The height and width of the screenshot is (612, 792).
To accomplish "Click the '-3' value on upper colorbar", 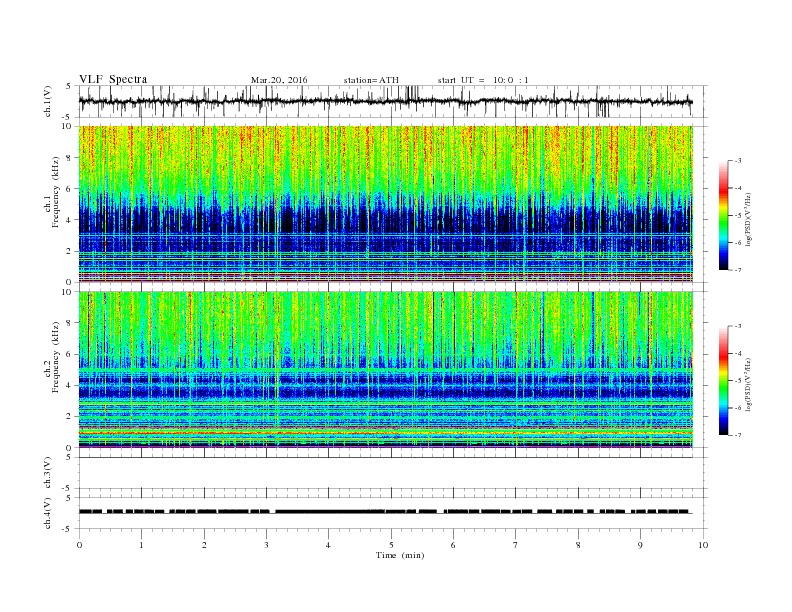I will coord(738,161).
